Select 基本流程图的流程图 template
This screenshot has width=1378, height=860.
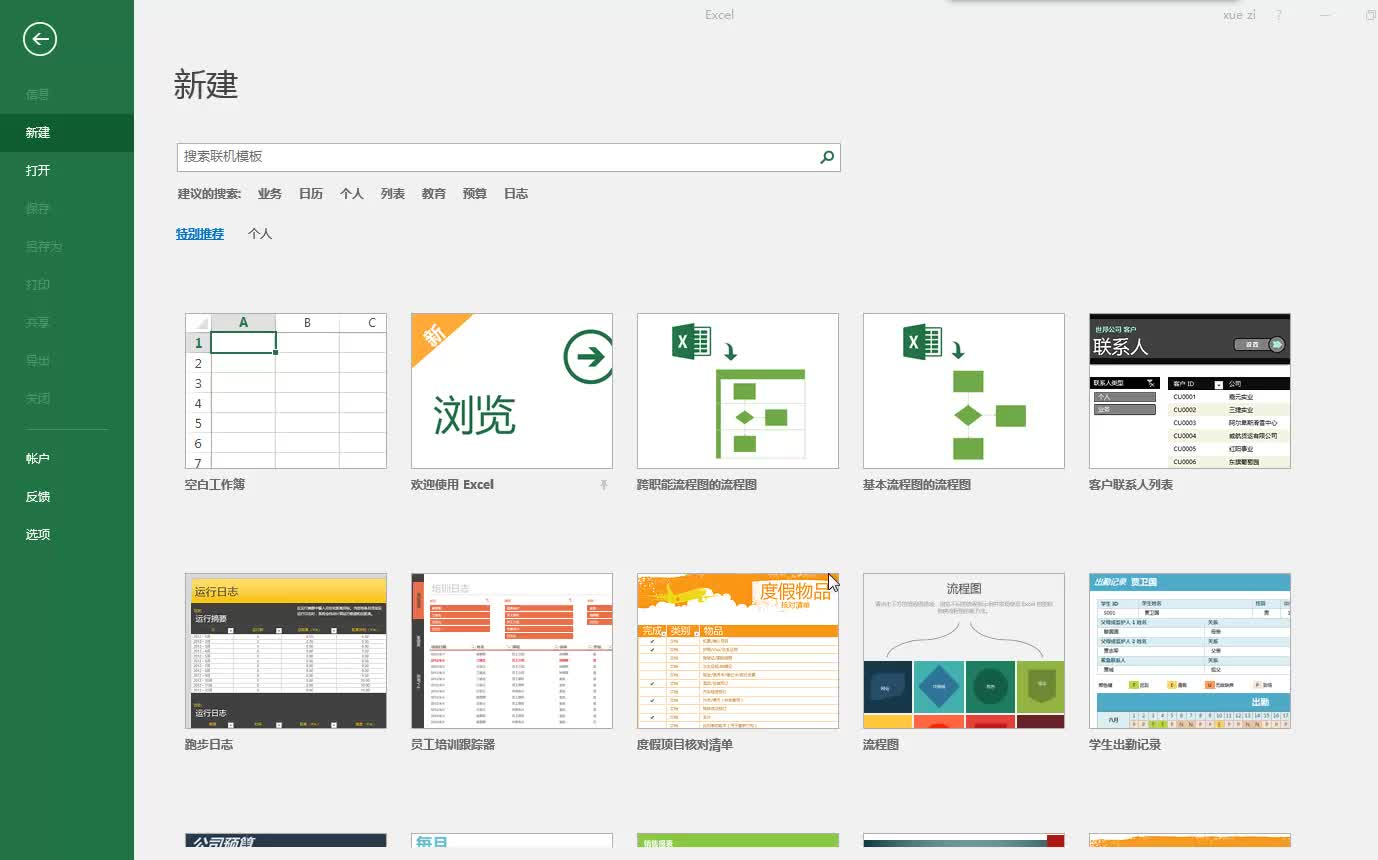(964, 391)
